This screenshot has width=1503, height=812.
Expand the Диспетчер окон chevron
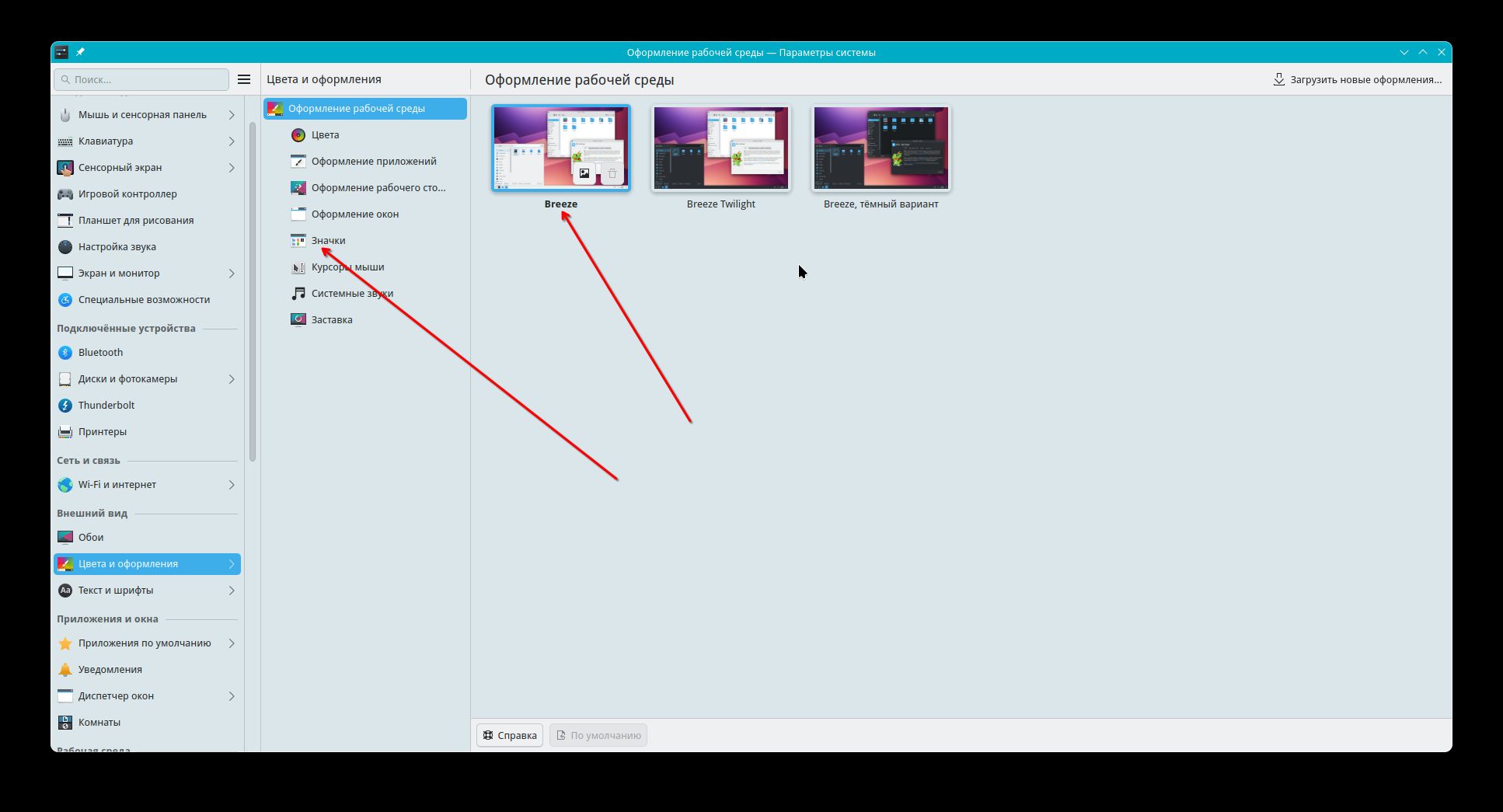coord(232,696)
